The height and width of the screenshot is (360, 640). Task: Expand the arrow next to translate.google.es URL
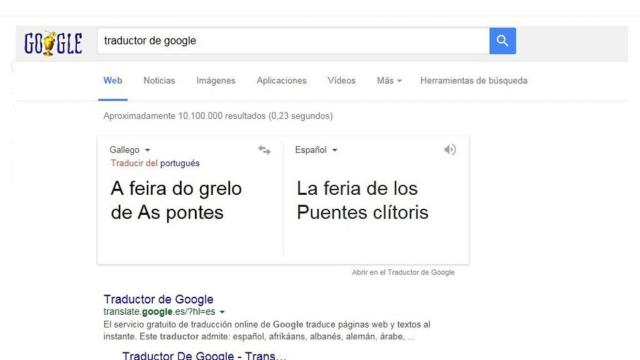(222, 312)
